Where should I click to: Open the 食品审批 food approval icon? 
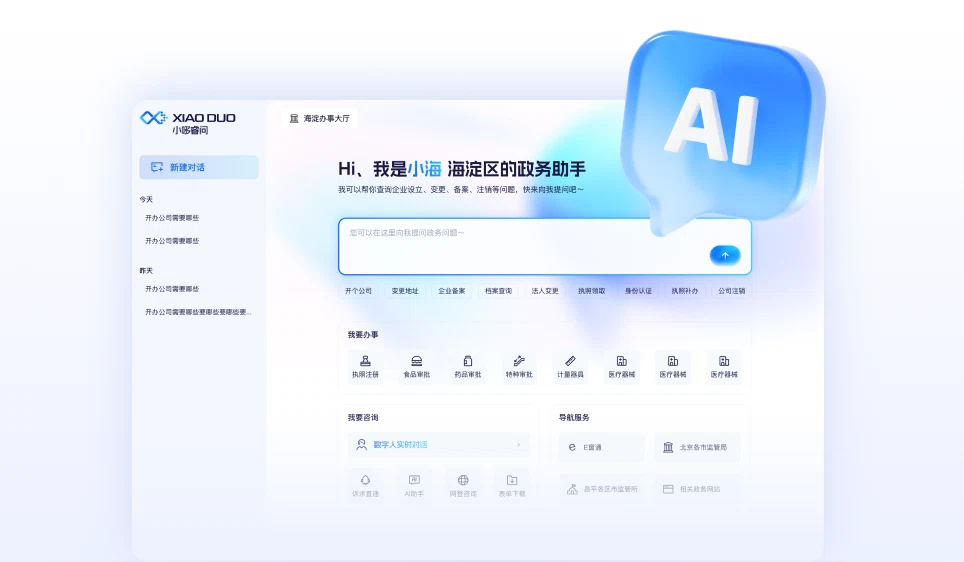pos(416,361)
